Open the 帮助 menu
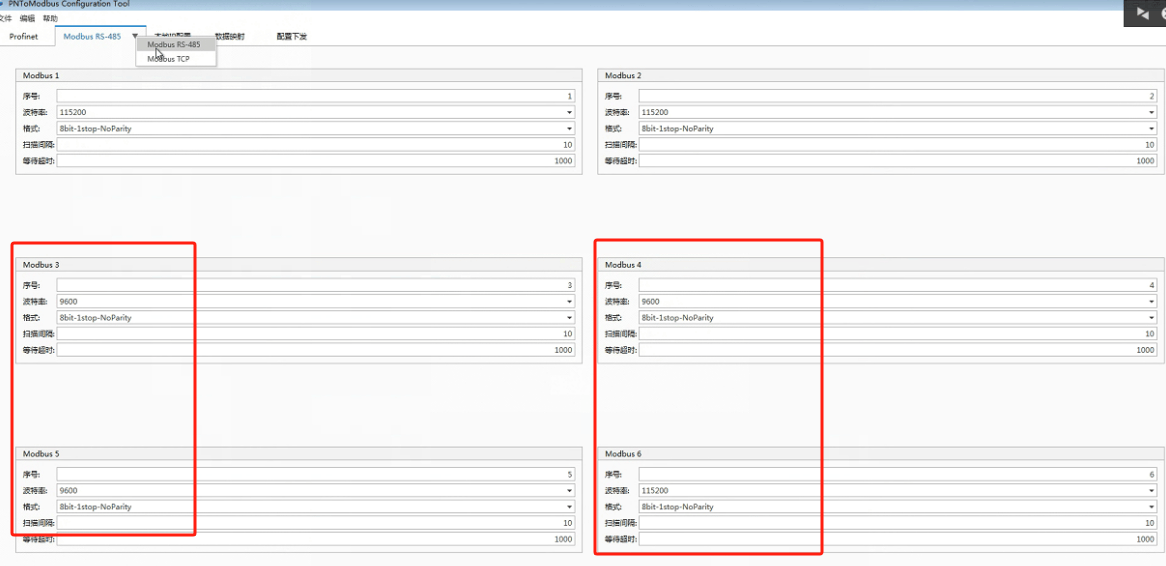This screenshot has width=1166, height=566. pos(50,18)
